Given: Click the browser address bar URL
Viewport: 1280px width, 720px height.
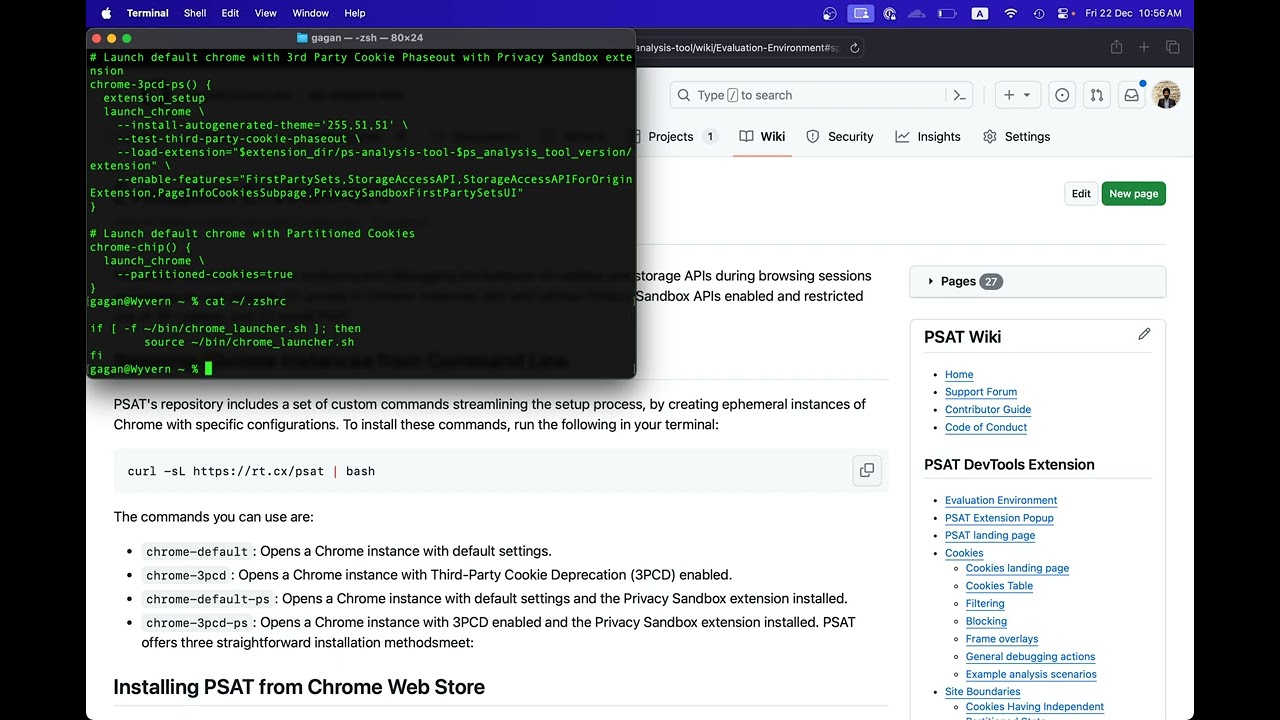Looking at the screenshot, I should click(x=737, y=47).
